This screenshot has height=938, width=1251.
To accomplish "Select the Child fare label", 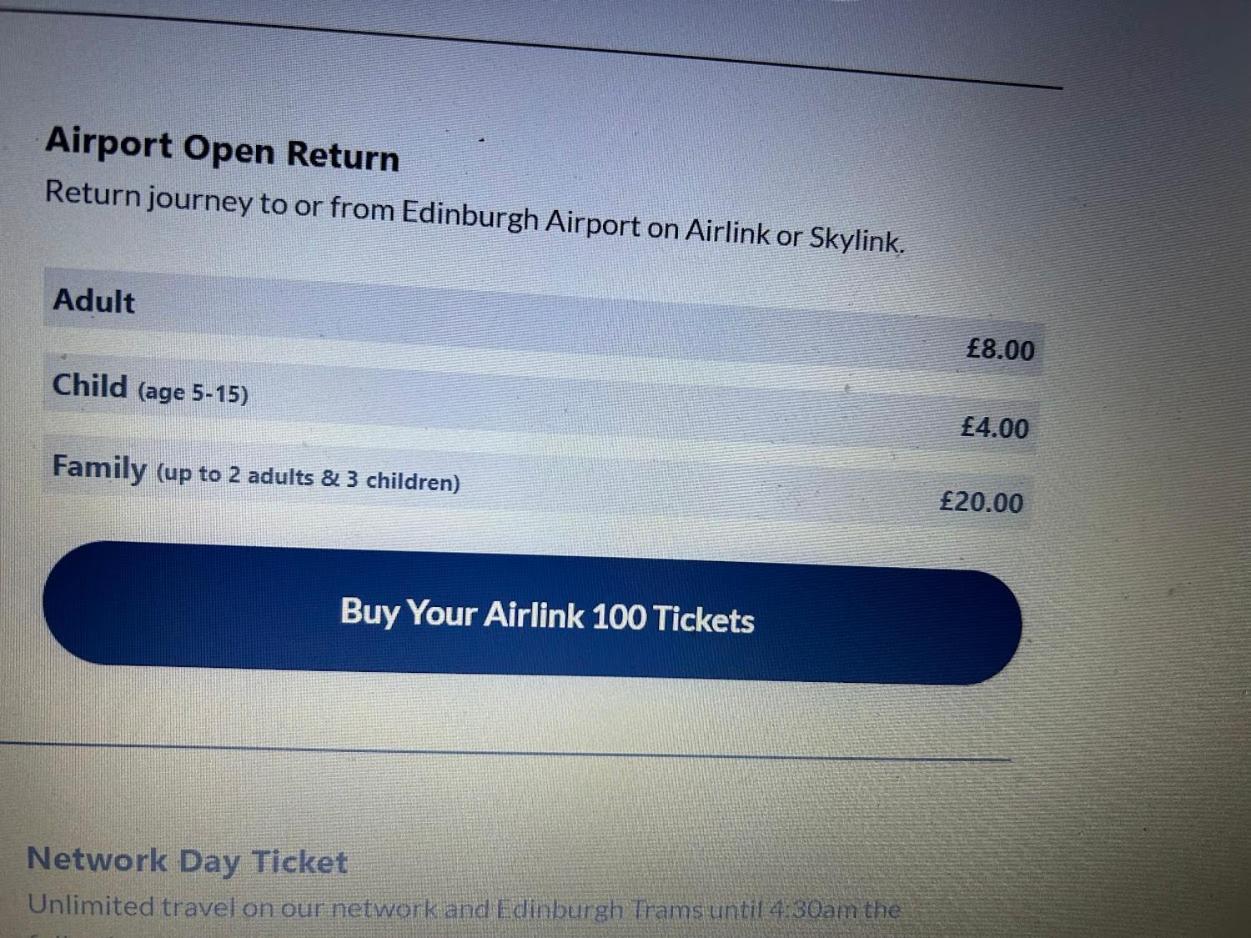I will [x=90, y=386].
